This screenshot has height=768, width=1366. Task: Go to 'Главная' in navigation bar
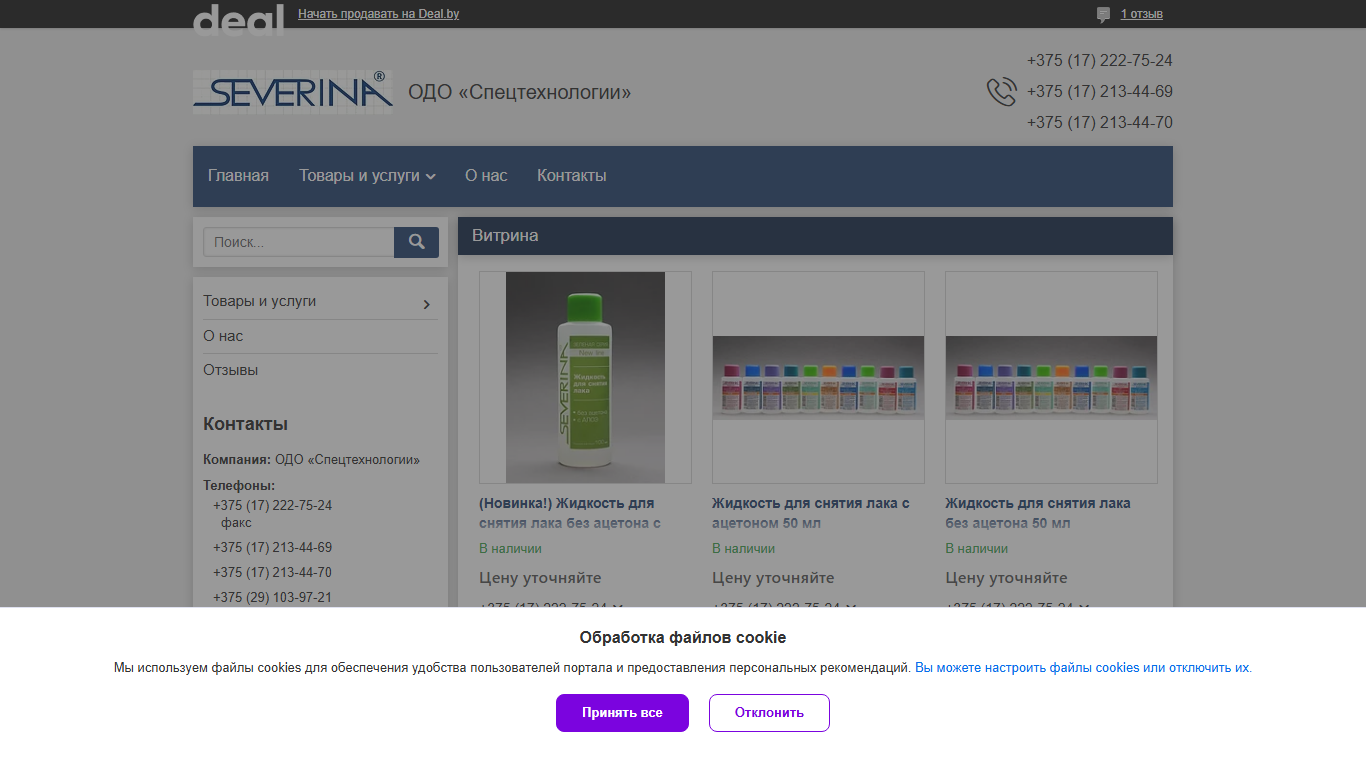tap(238, 176)
